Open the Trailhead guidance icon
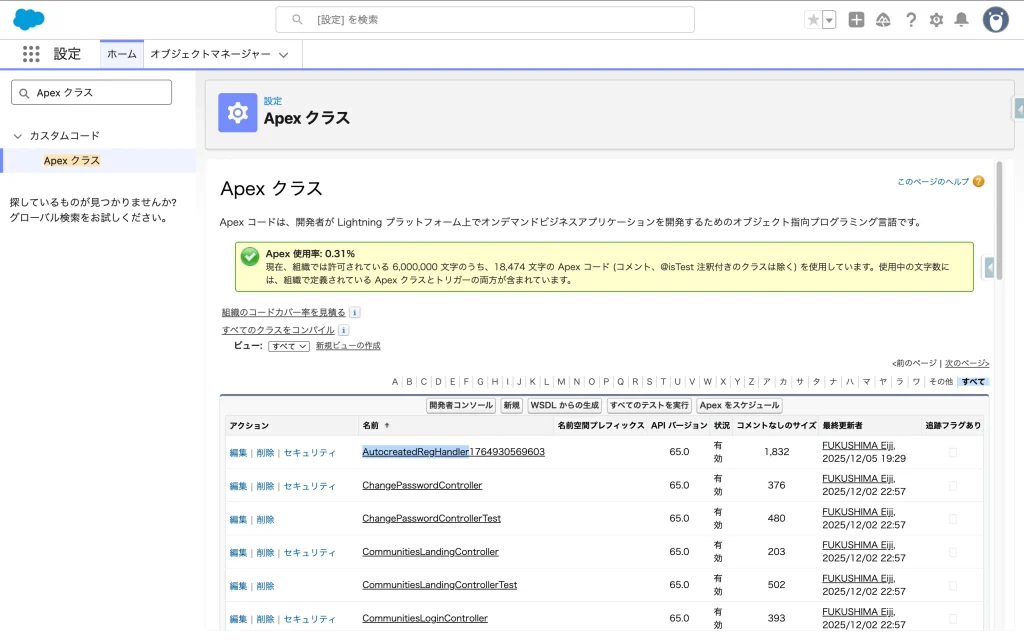Screen dimensions: 1024x640 (883, 20)
